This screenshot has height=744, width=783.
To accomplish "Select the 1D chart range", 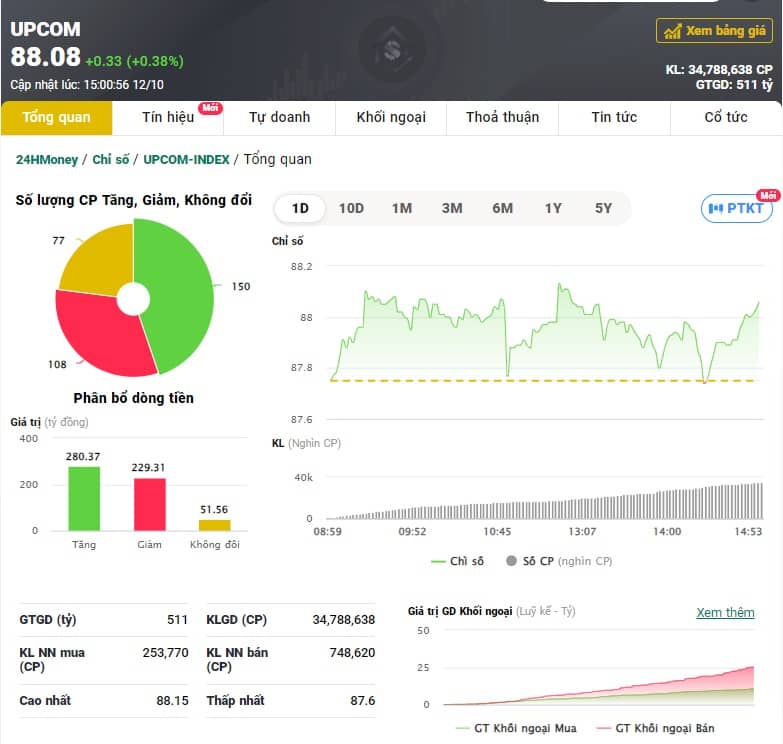I will pyautogui.click(x=300, y=208).
